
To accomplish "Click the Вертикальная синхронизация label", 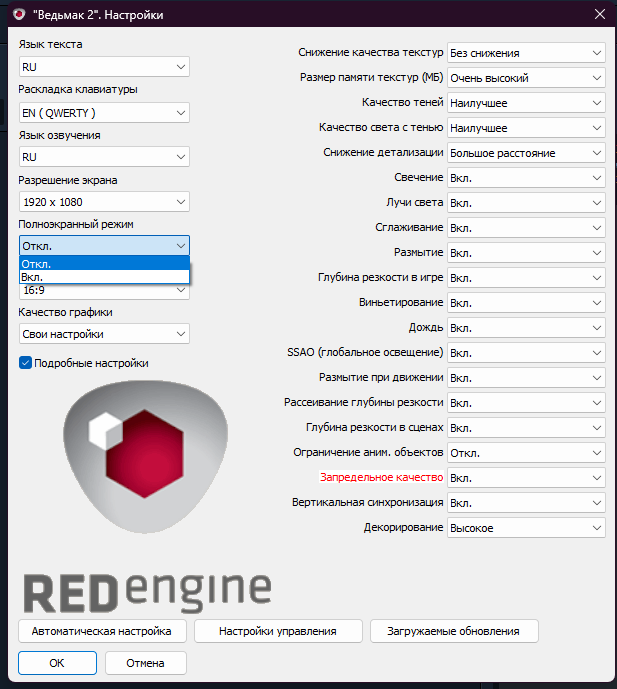I will [x=367, y=502].
